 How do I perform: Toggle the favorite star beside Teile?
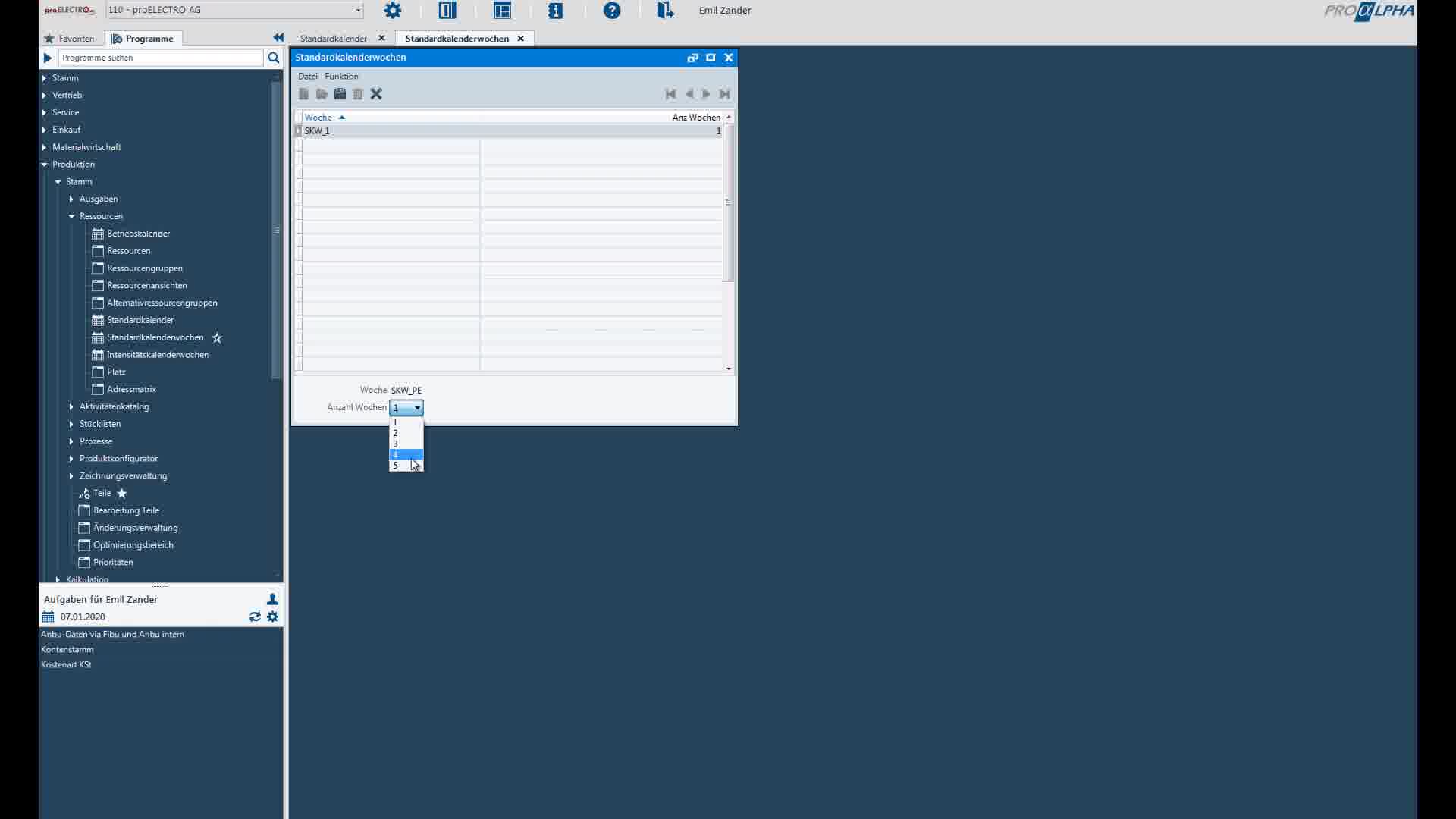pyautogui.click(x=122, y=494)
